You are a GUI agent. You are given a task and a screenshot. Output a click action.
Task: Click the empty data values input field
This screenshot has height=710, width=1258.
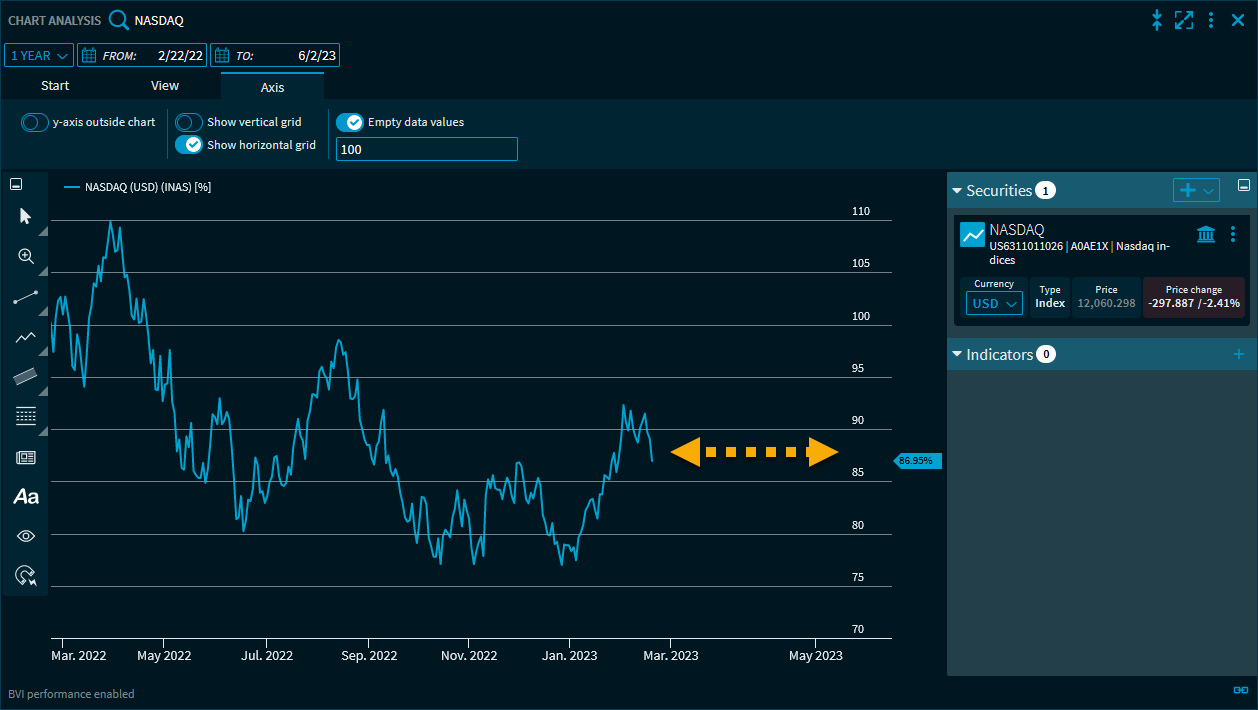[427, 149]
